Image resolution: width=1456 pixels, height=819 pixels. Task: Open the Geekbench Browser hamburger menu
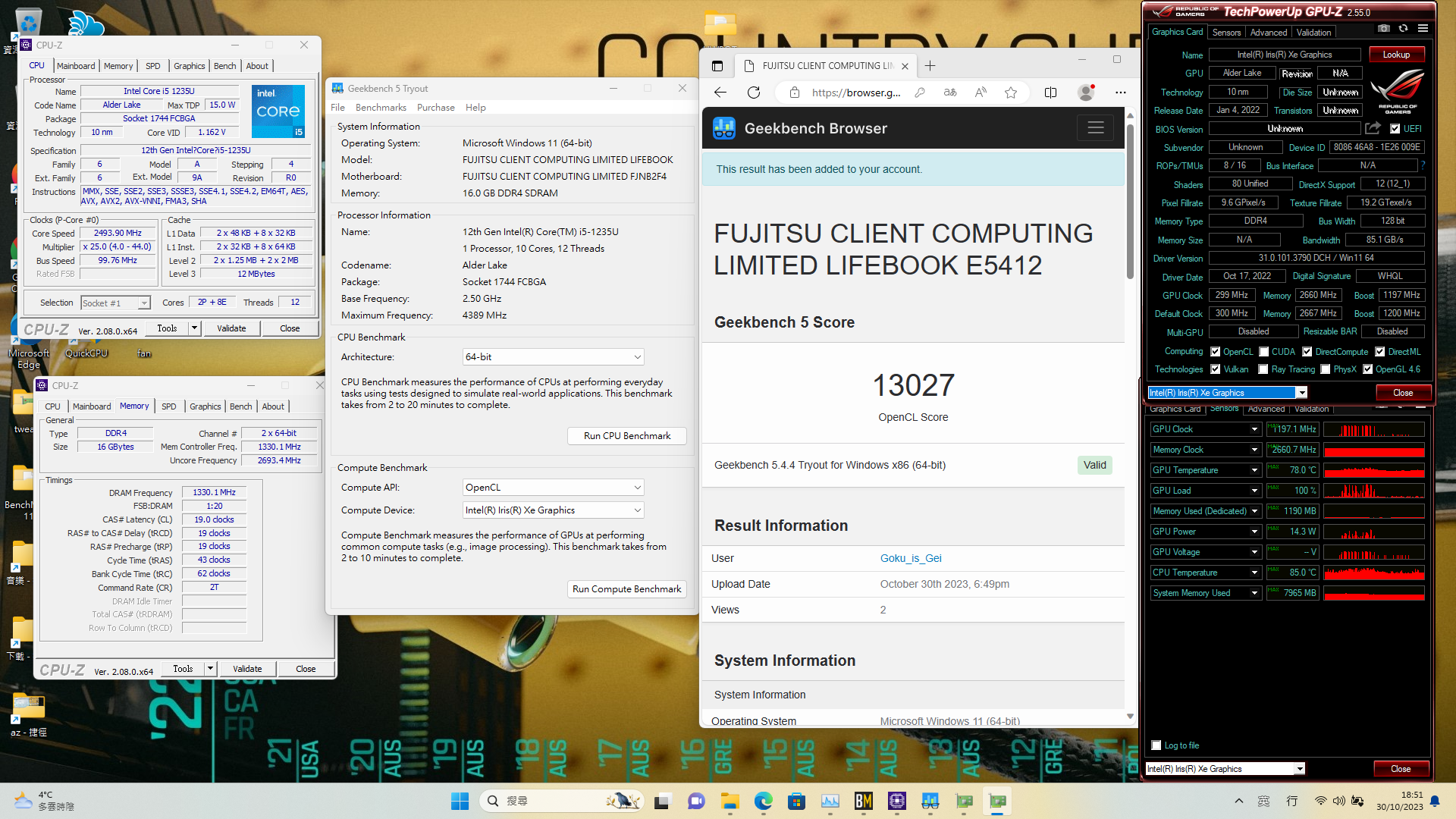pyautogui.click(x=1095, y=127)
